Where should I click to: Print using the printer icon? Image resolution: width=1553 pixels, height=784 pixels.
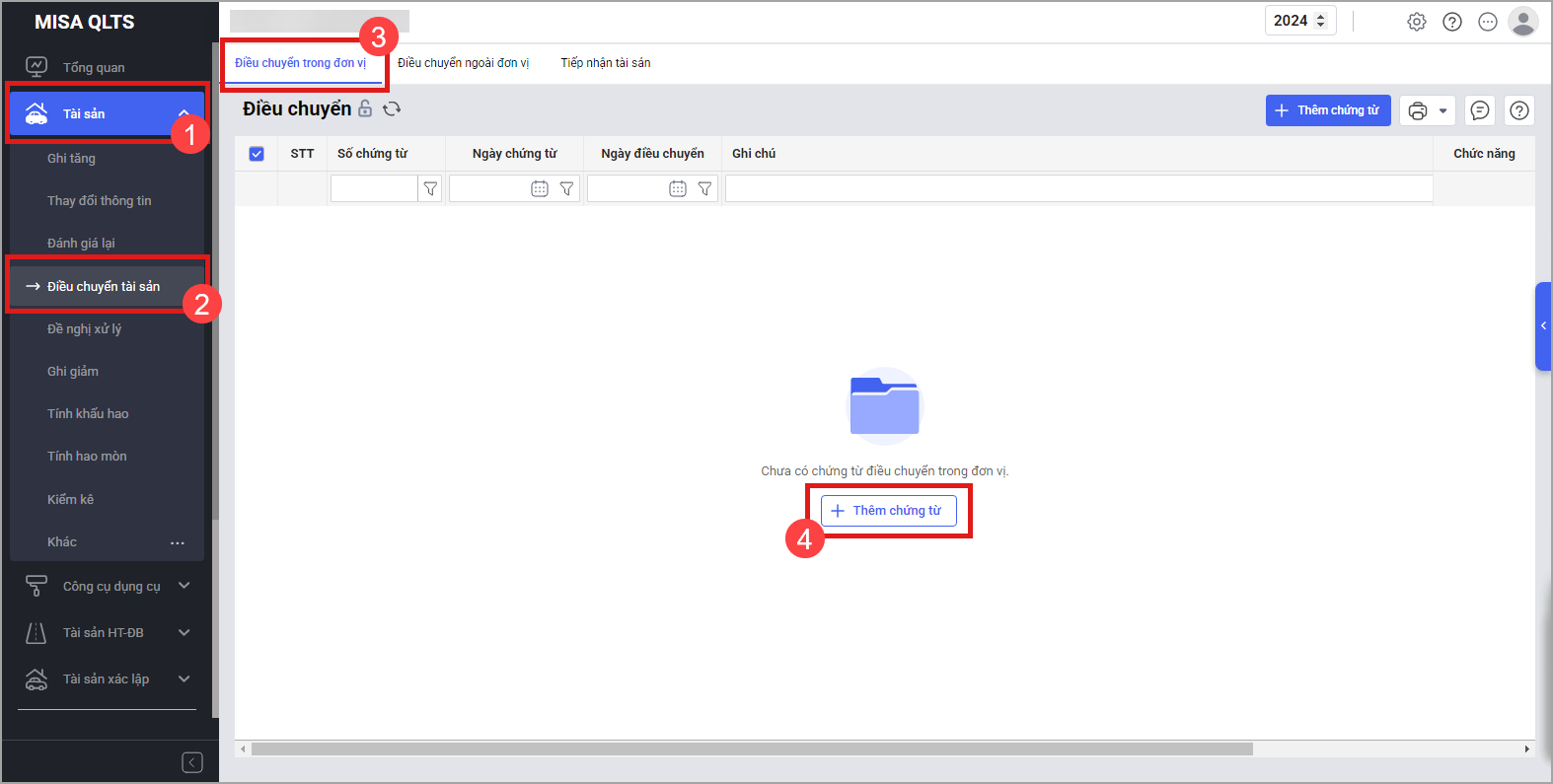coord(1418,110)
